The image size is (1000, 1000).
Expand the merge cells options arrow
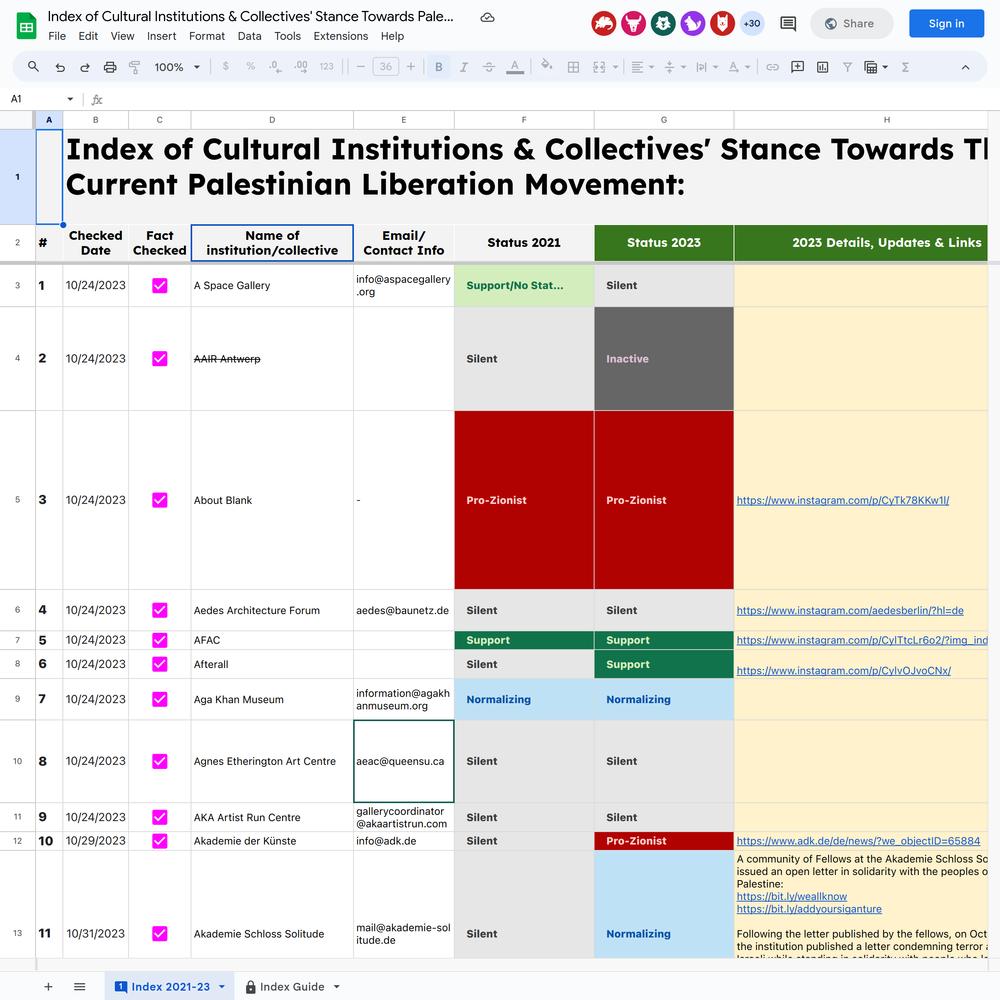point(615,67)
